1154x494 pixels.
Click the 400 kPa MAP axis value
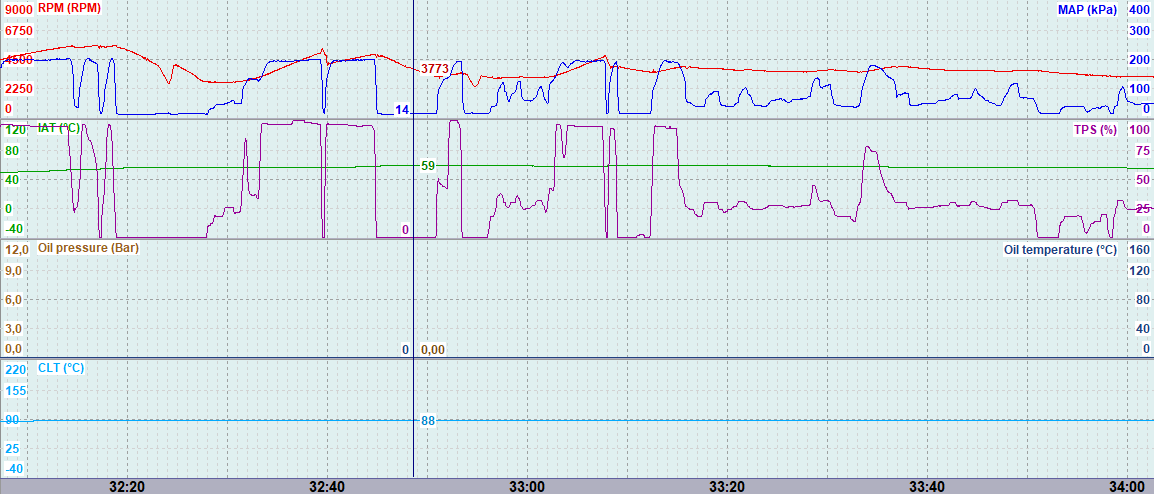pyautogui.click(x=1139, y=9)
